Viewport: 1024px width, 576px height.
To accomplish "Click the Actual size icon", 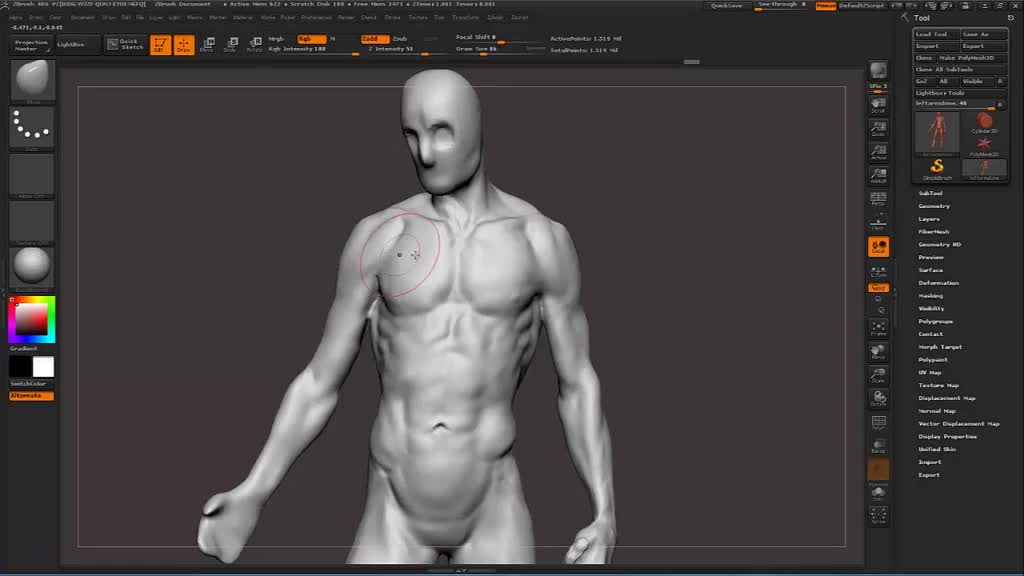I will pyautogui.click(x=878, y=152).
